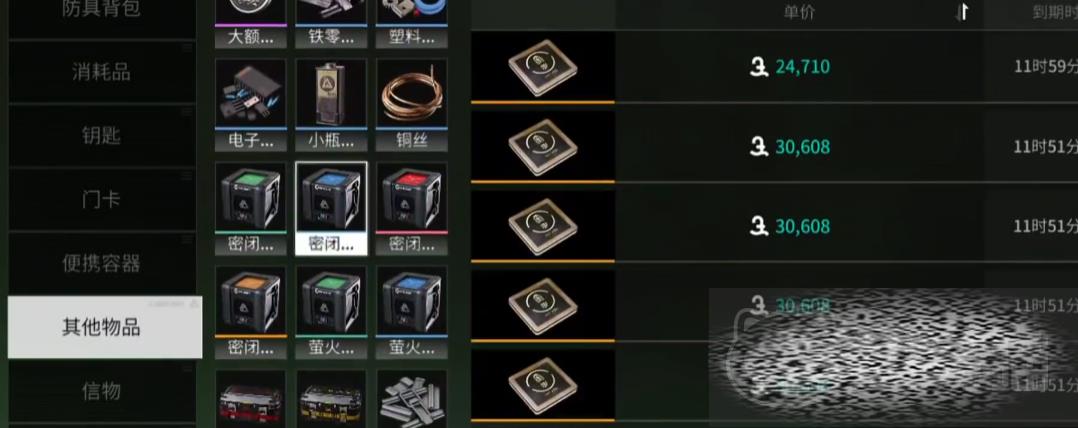Select the blue firefly (萤火) box item
The image size is (1078, 428).
pyautogui.click(x=411, y=313)
